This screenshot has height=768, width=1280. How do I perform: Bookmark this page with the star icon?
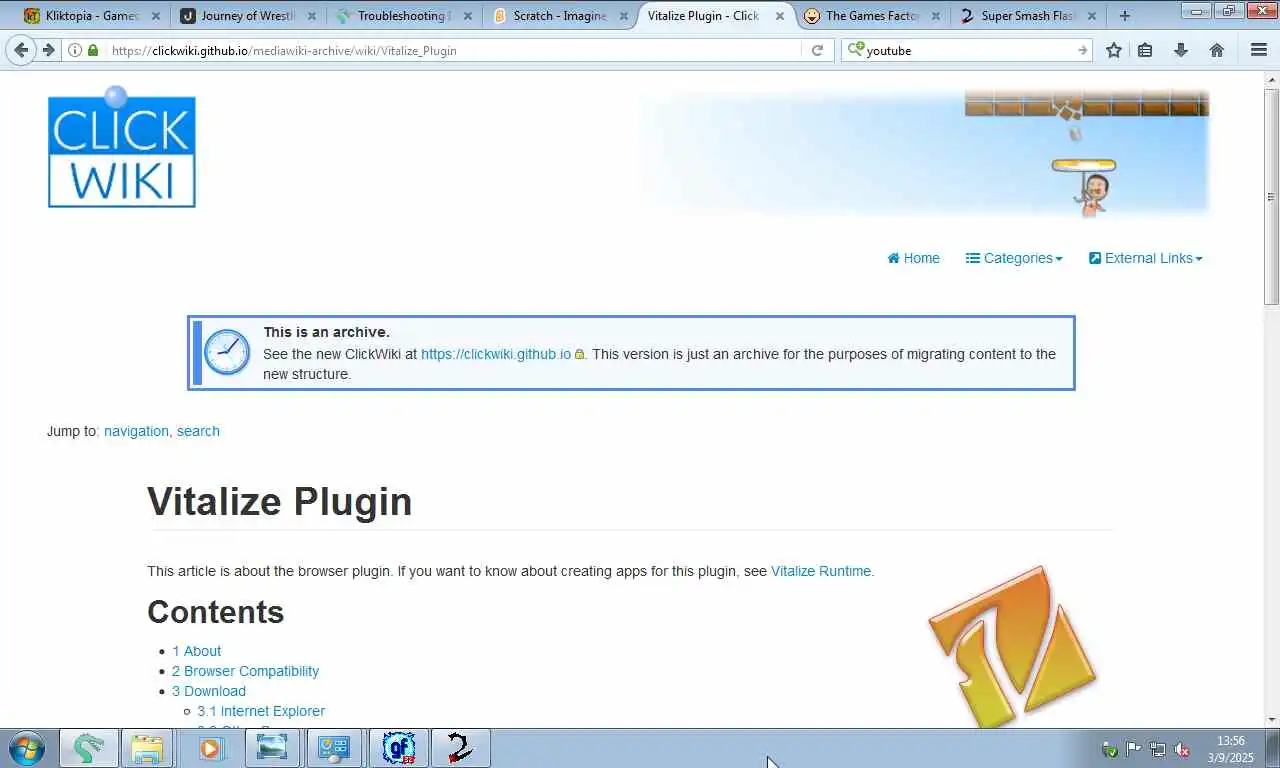click(1113, 50)
